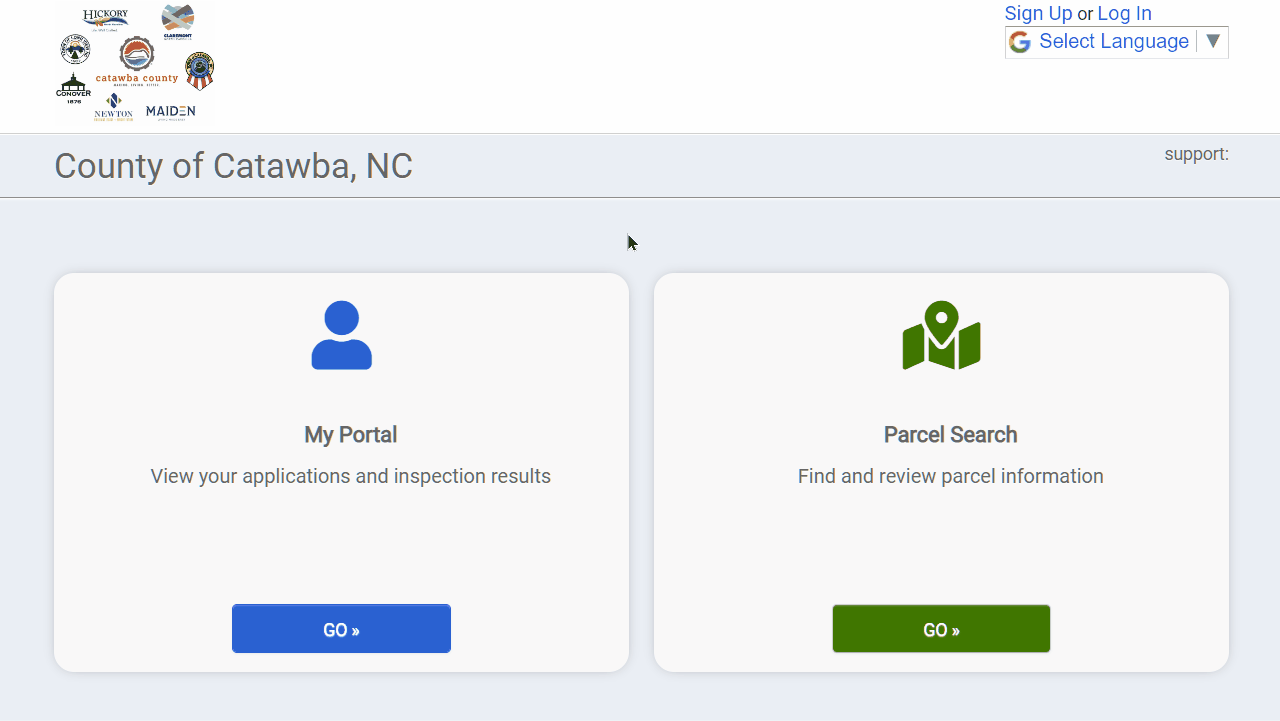Expand the language list with the triangle arrow
Screen dimensions: 1280x721
pos(1212,42)
